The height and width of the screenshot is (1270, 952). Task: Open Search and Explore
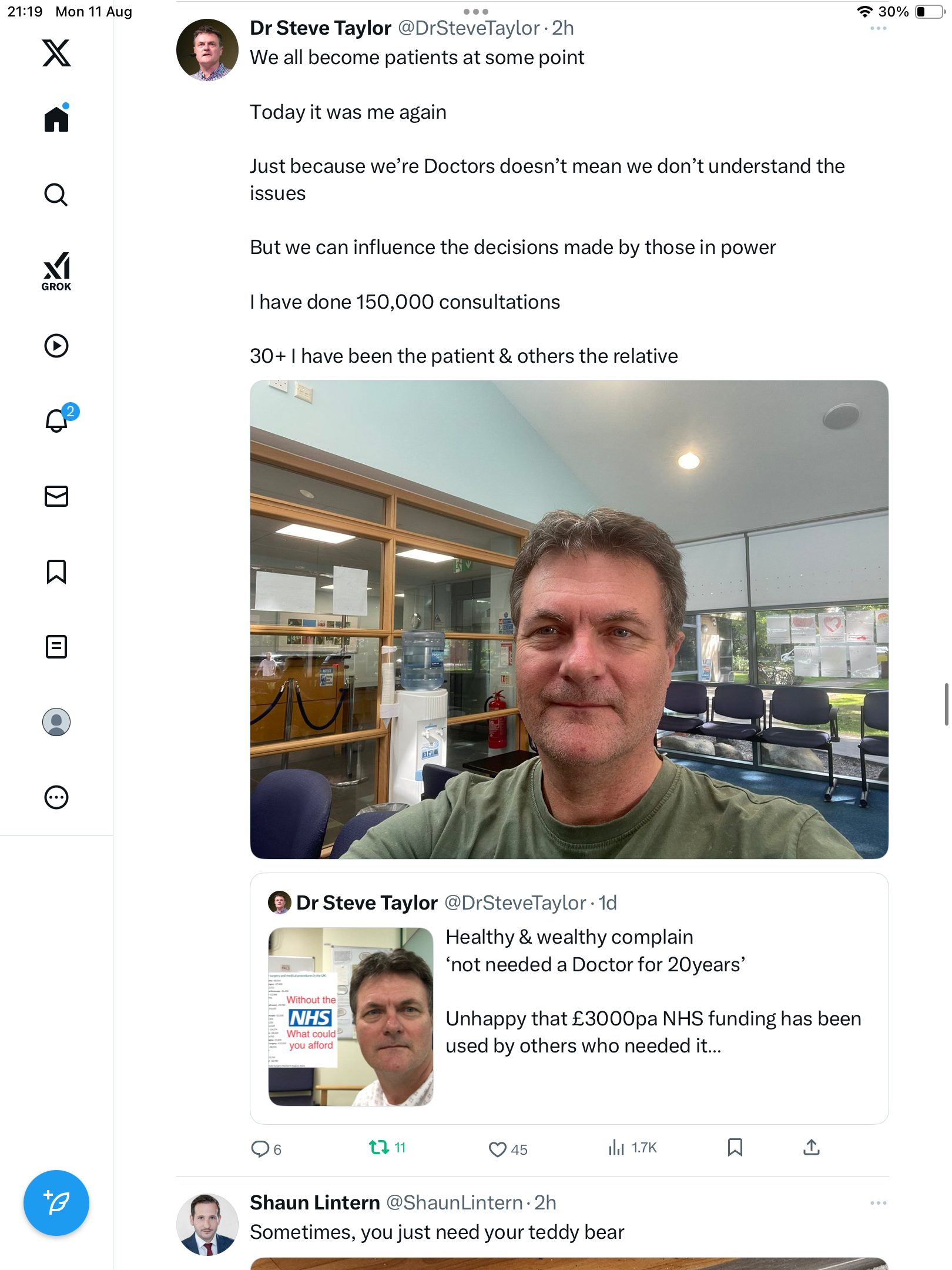tap(56, 195)
